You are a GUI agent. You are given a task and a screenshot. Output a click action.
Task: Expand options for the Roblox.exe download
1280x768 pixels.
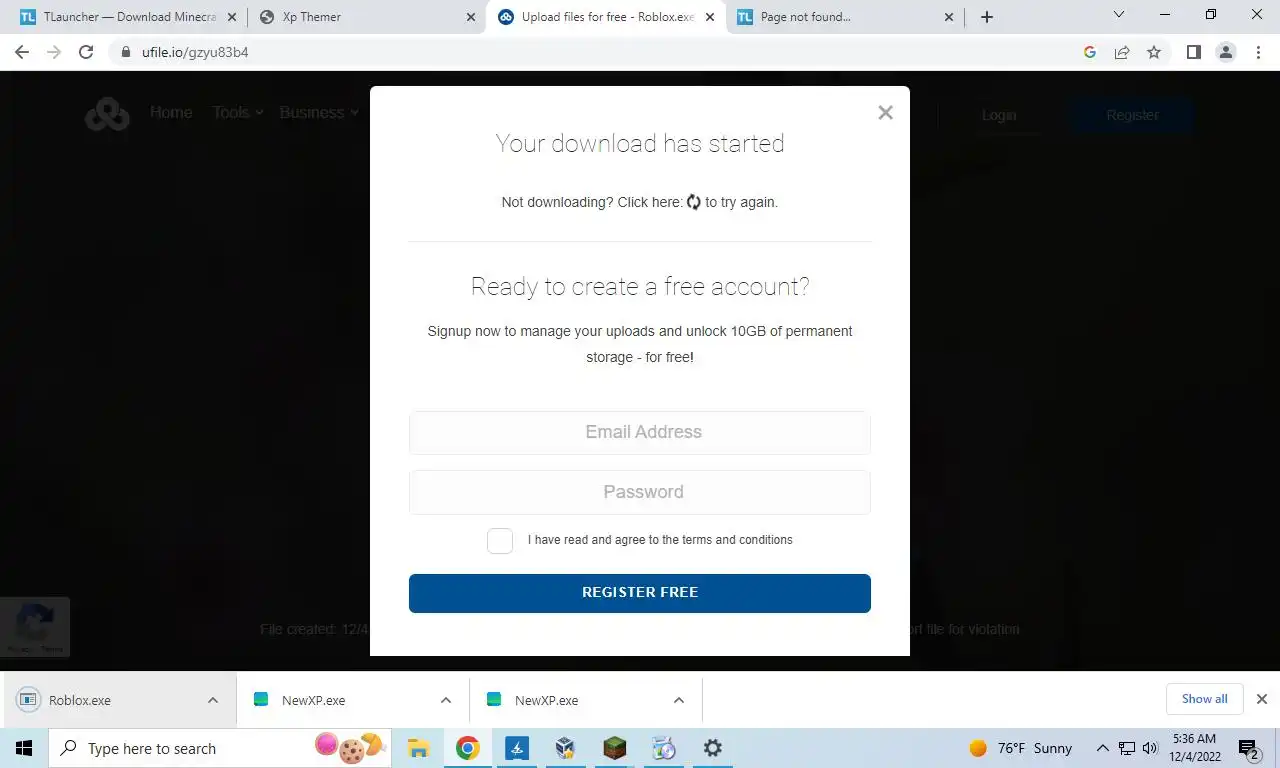point(213,700)
